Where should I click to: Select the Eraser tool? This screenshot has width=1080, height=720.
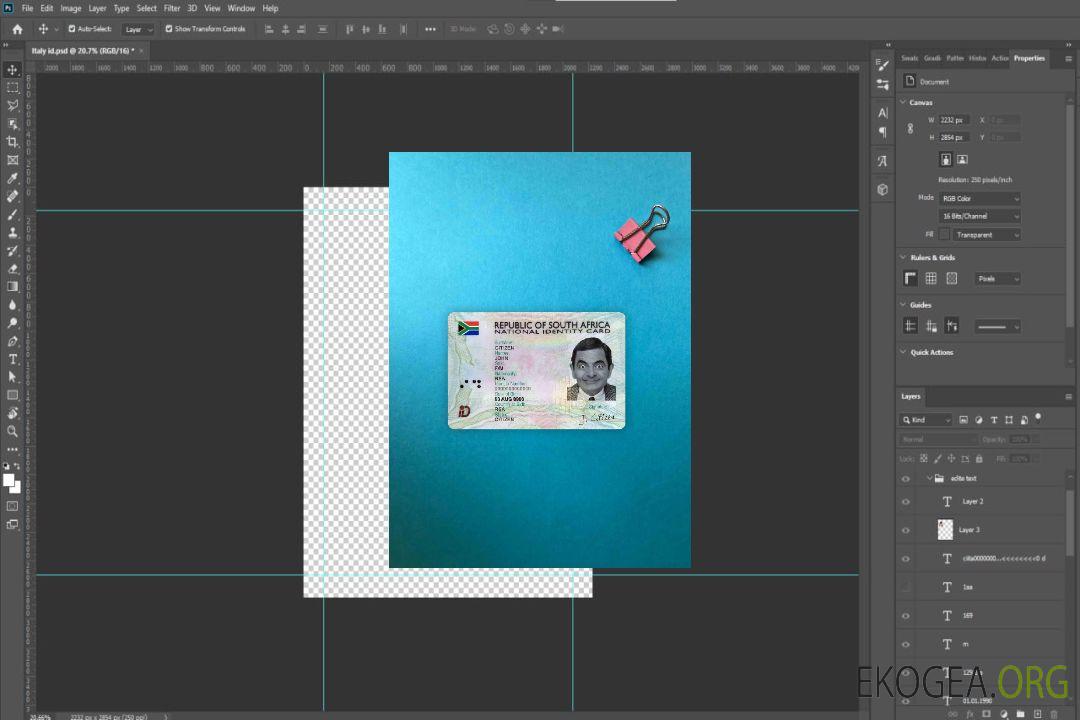click(x=13, y=268)
